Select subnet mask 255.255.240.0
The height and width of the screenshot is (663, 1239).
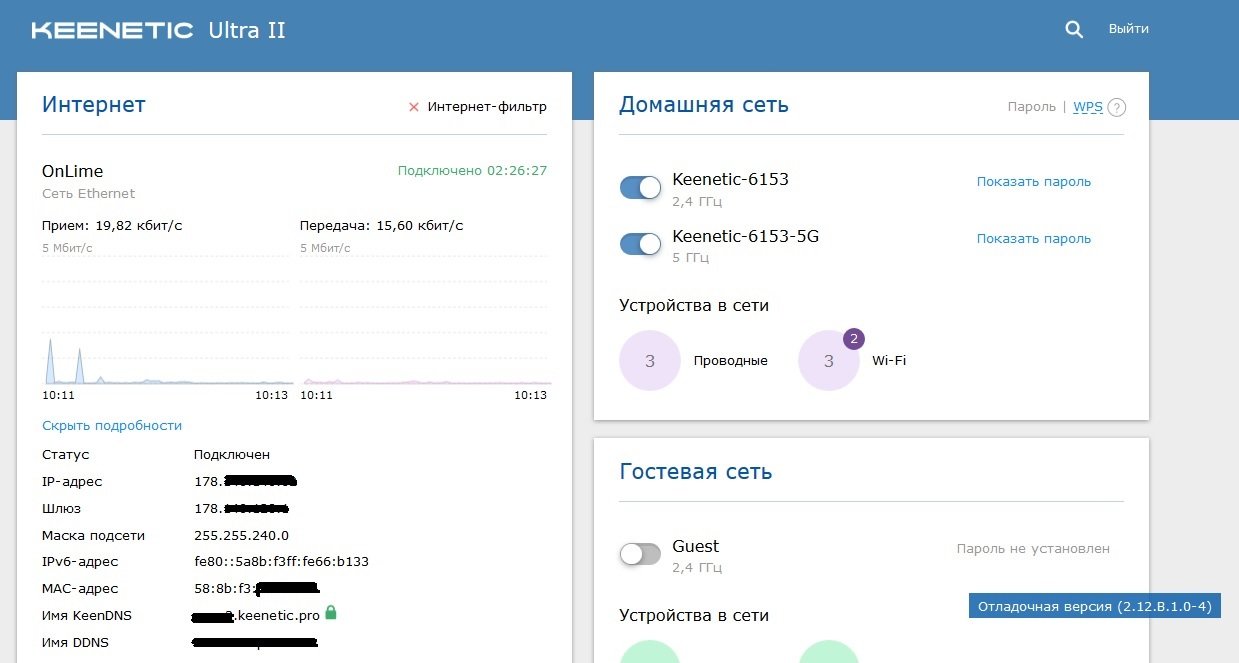pos(241,535)
